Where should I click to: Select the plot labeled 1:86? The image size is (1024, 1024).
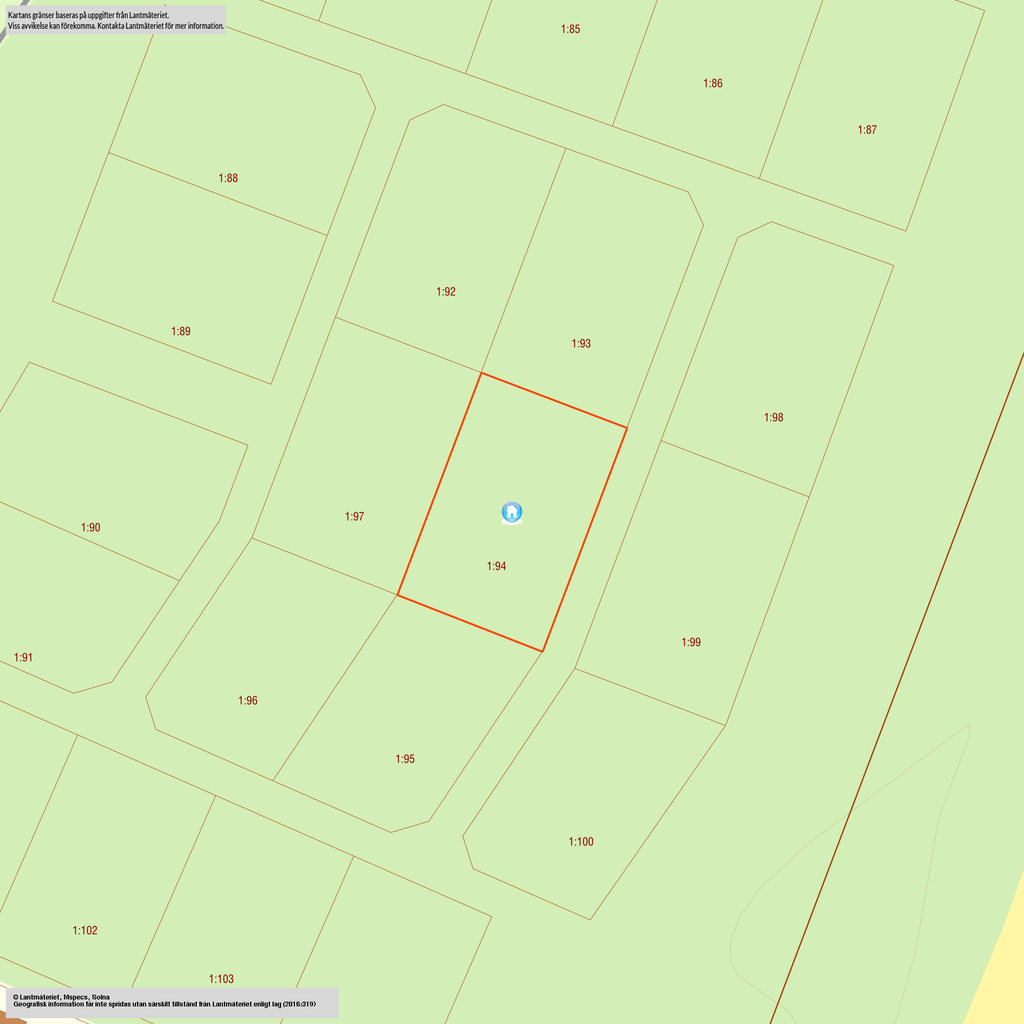[713, 83]
